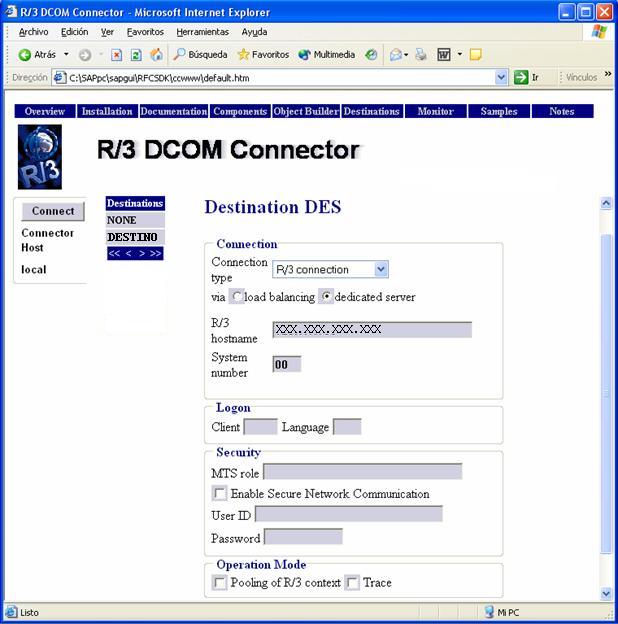Screen dimensions: 618x624
Task: Jump to first destination with <<
Action: tap(114, 254)
